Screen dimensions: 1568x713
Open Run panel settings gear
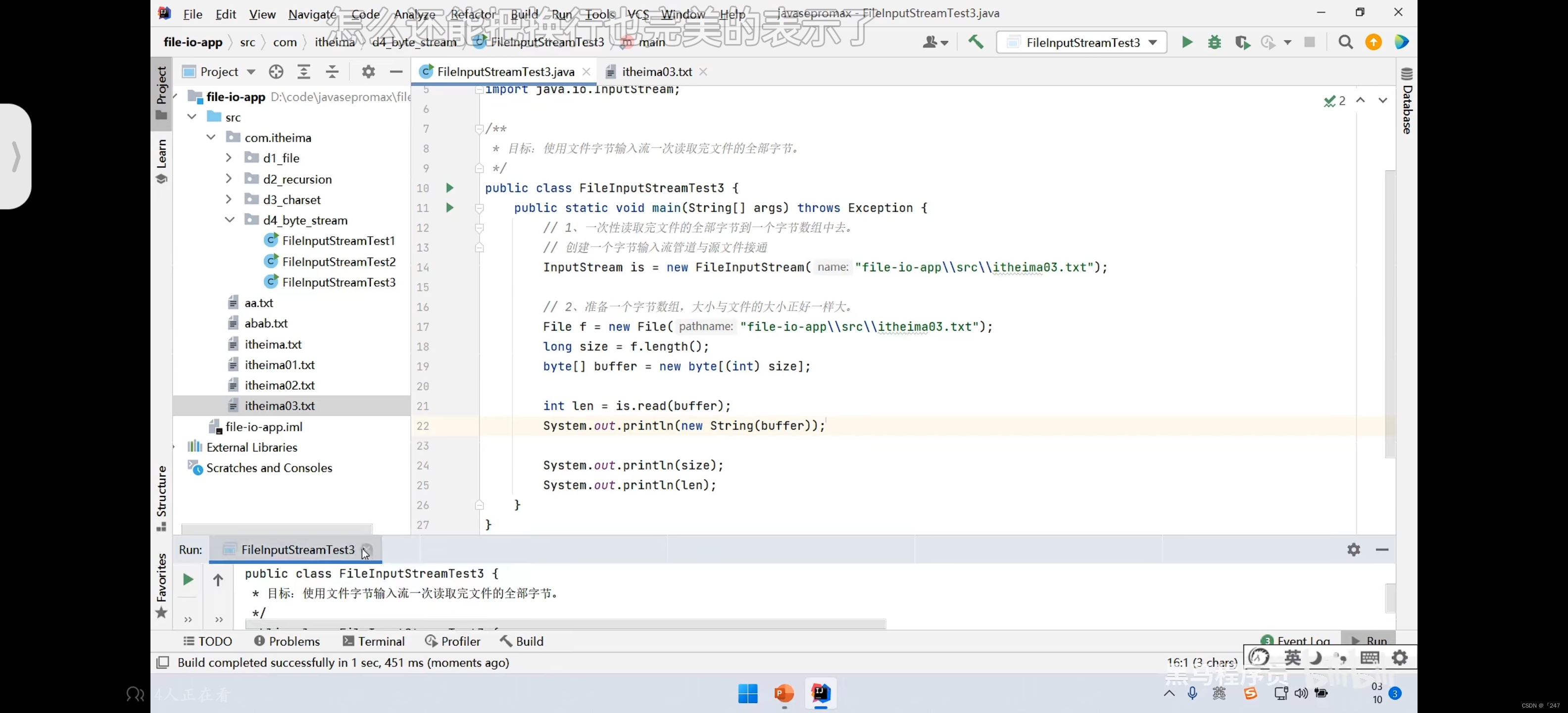click(x=1353, y=549)
